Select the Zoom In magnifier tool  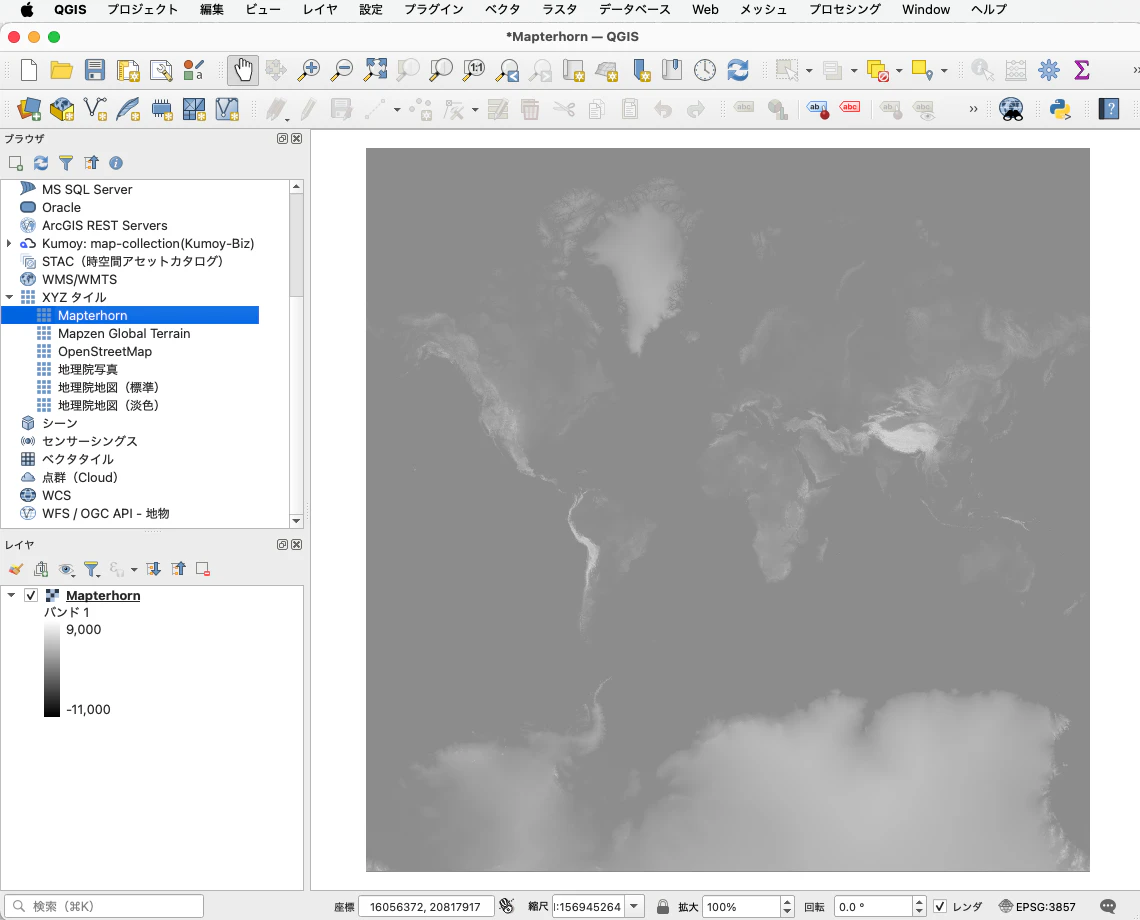point(309,71)
